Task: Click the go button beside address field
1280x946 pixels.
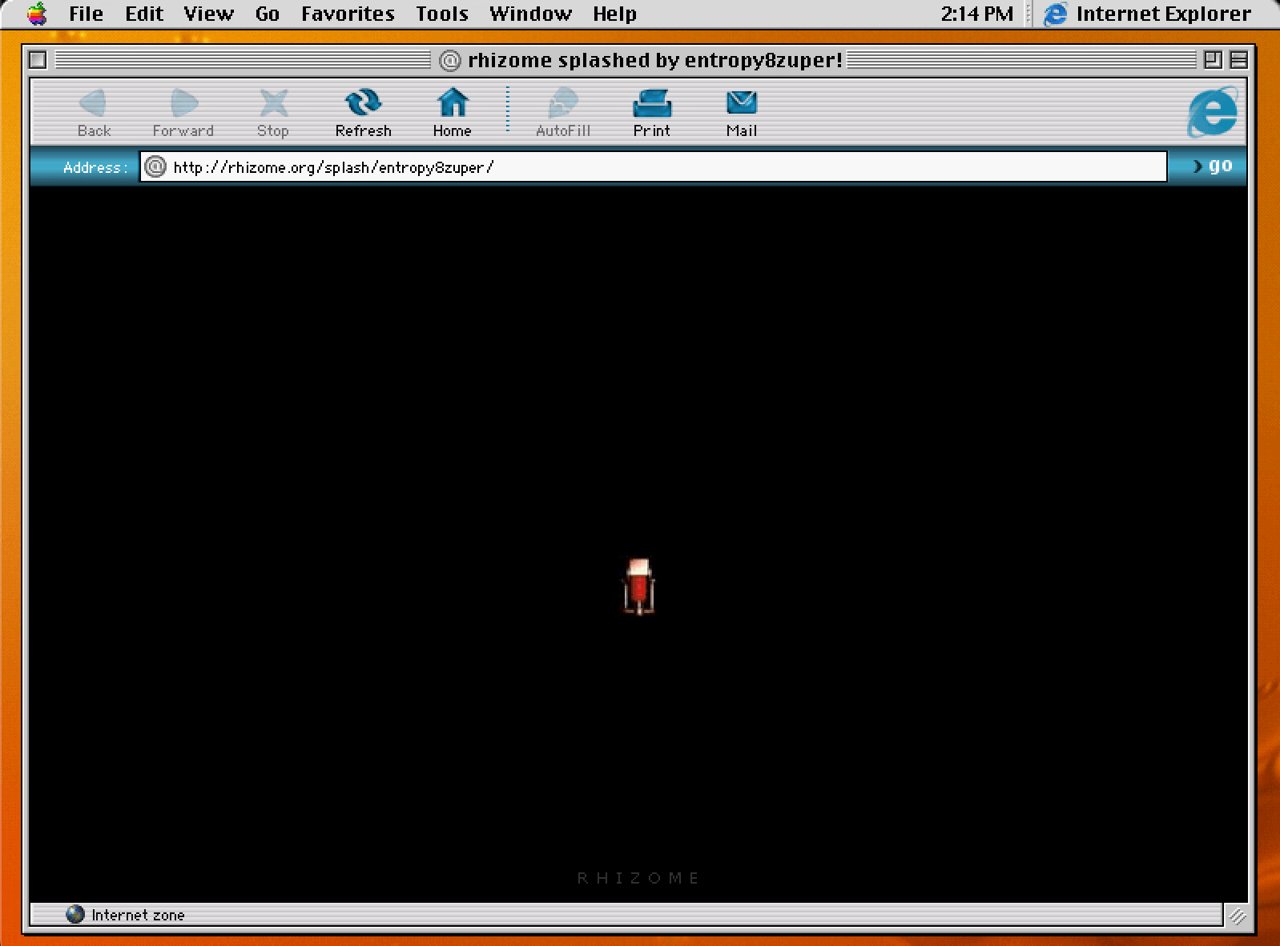Action: [x=1213, y=166]
